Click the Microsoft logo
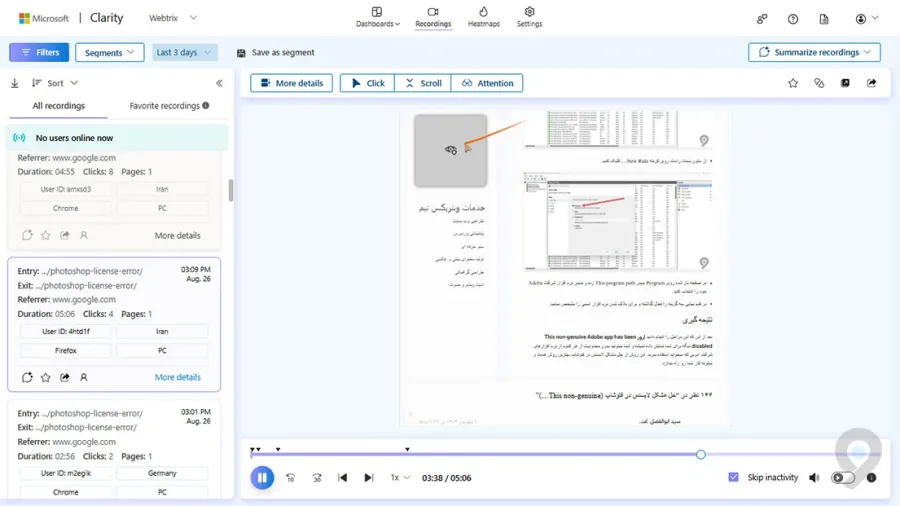Viewport: 900px width, 506px height. click(44, 18)
